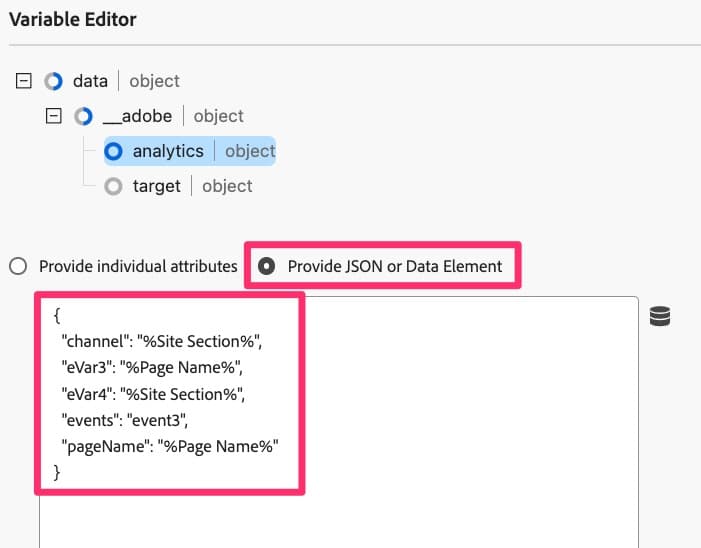Viewport: 701px width, 548px height.
Task: Select the analytics tree item label
Action: [x=167, y=152]
